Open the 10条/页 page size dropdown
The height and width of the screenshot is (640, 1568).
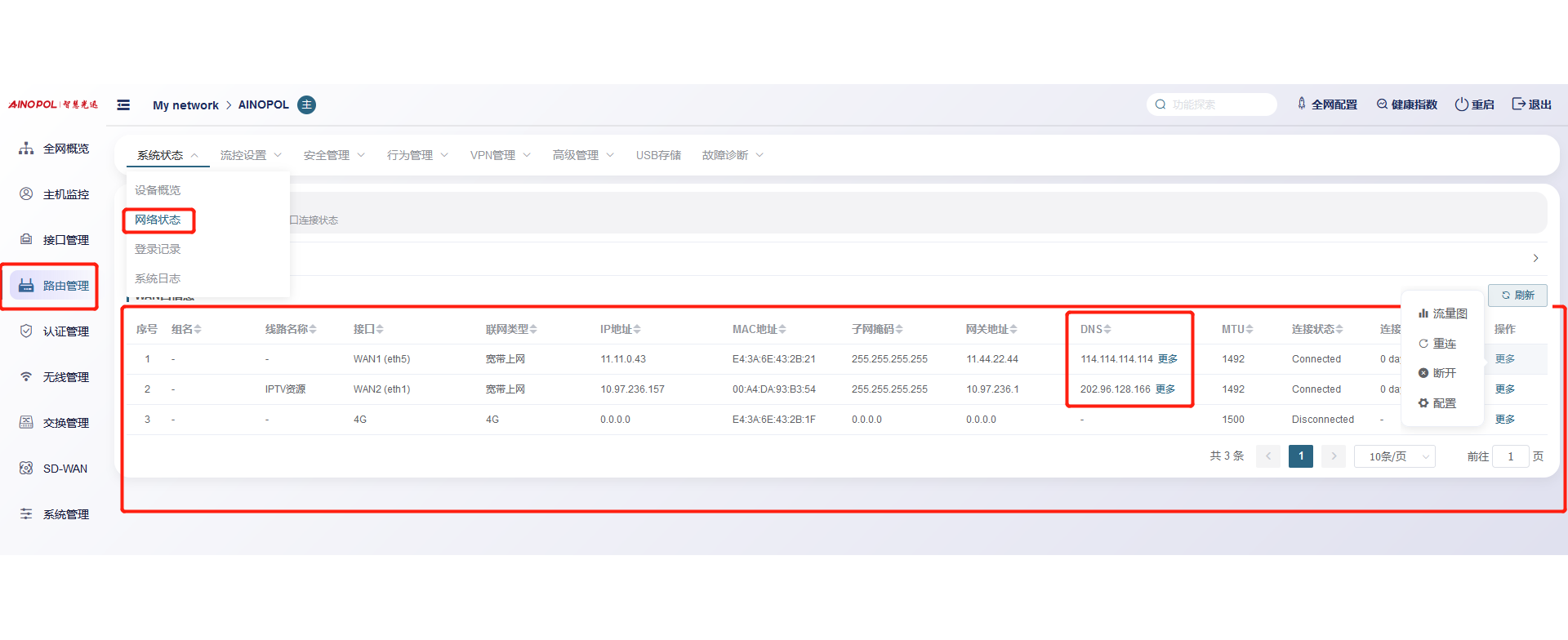1394,456
